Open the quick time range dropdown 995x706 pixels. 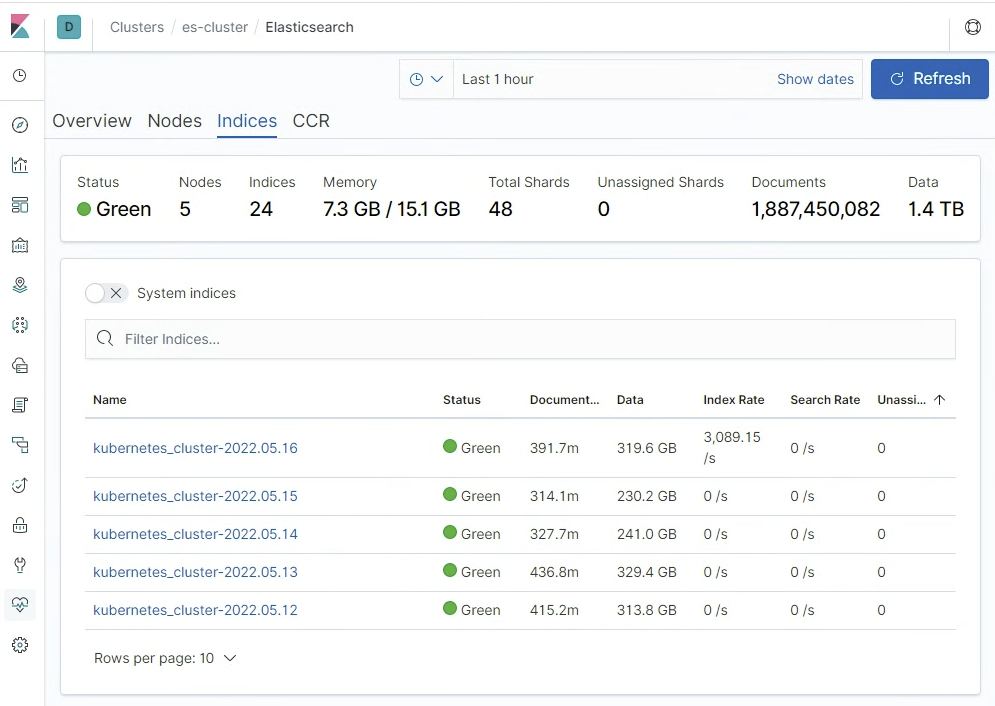click(x=426, y=79)
